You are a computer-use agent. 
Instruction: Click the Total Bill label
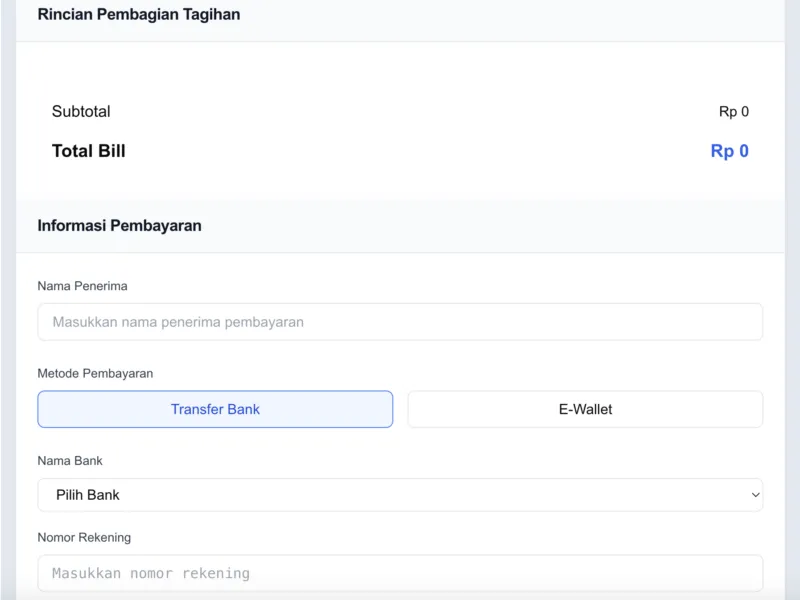(x=88, y=152)
